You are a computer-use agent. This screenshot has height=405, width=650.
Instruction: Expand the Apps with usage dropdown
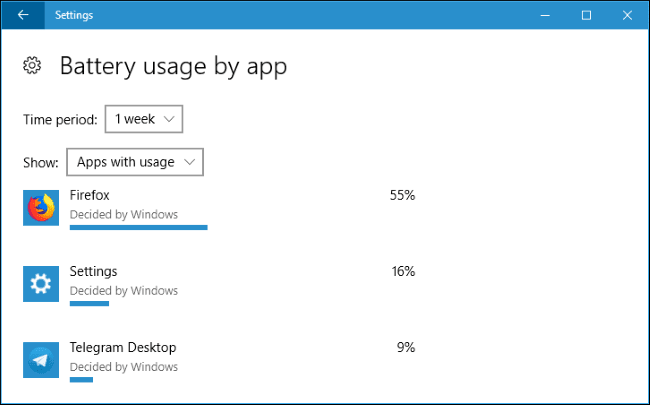point(135,162)
